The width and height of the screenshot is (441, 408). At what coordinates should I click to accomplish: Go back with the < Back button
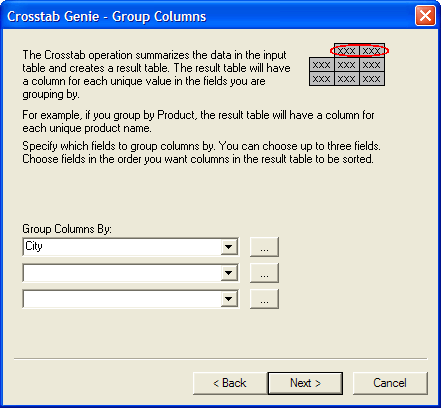pyautogui.click(x=230, y=383)
